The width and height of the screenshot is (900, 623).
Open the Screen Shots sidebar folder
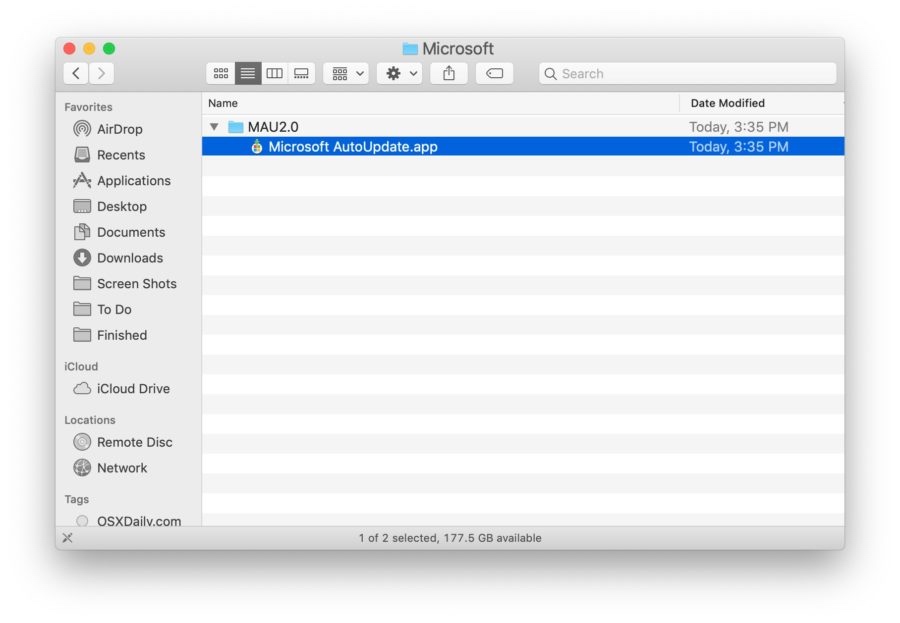[125, 284]
